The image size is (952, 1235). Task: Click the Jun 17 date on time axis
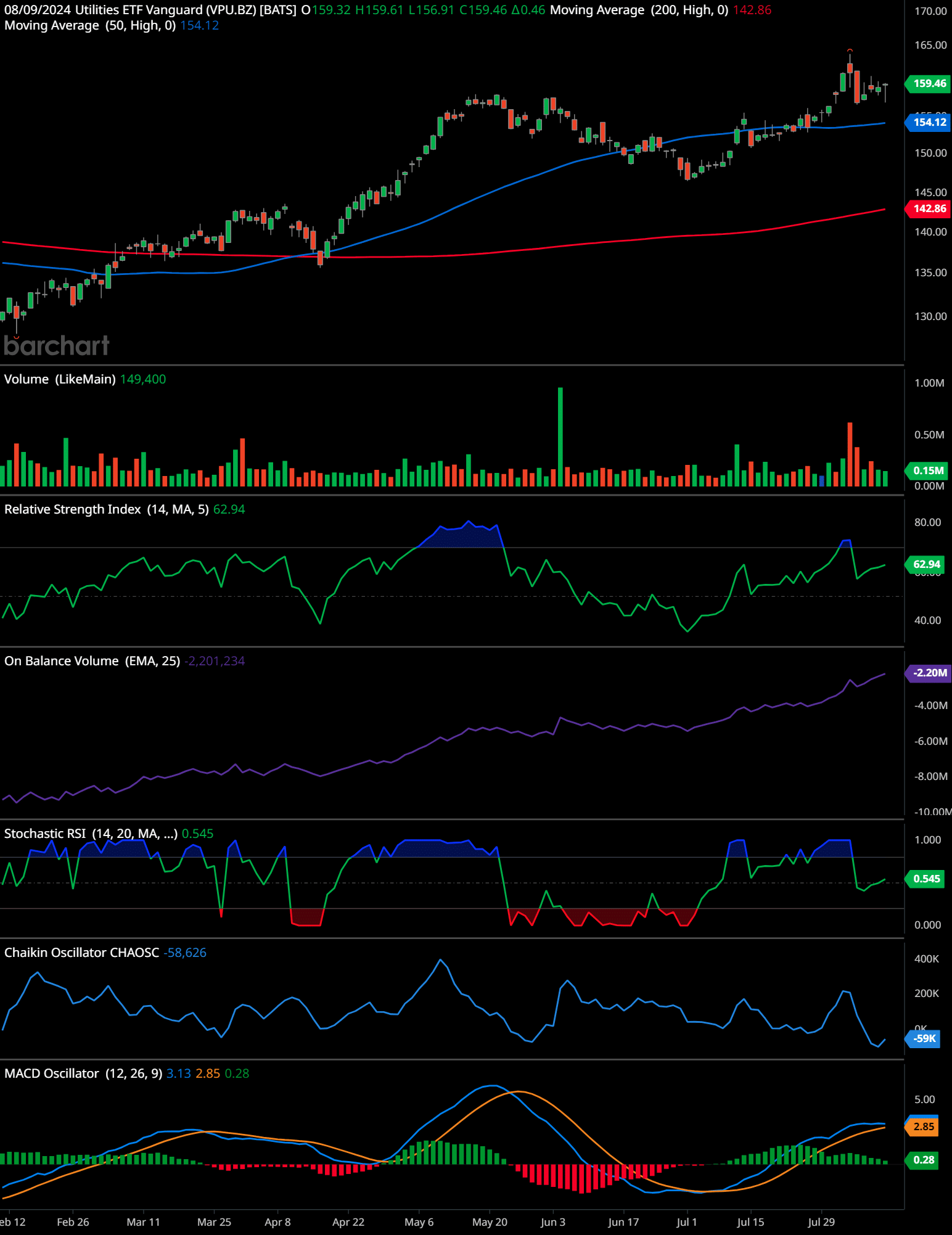[x=623, y=1222]
